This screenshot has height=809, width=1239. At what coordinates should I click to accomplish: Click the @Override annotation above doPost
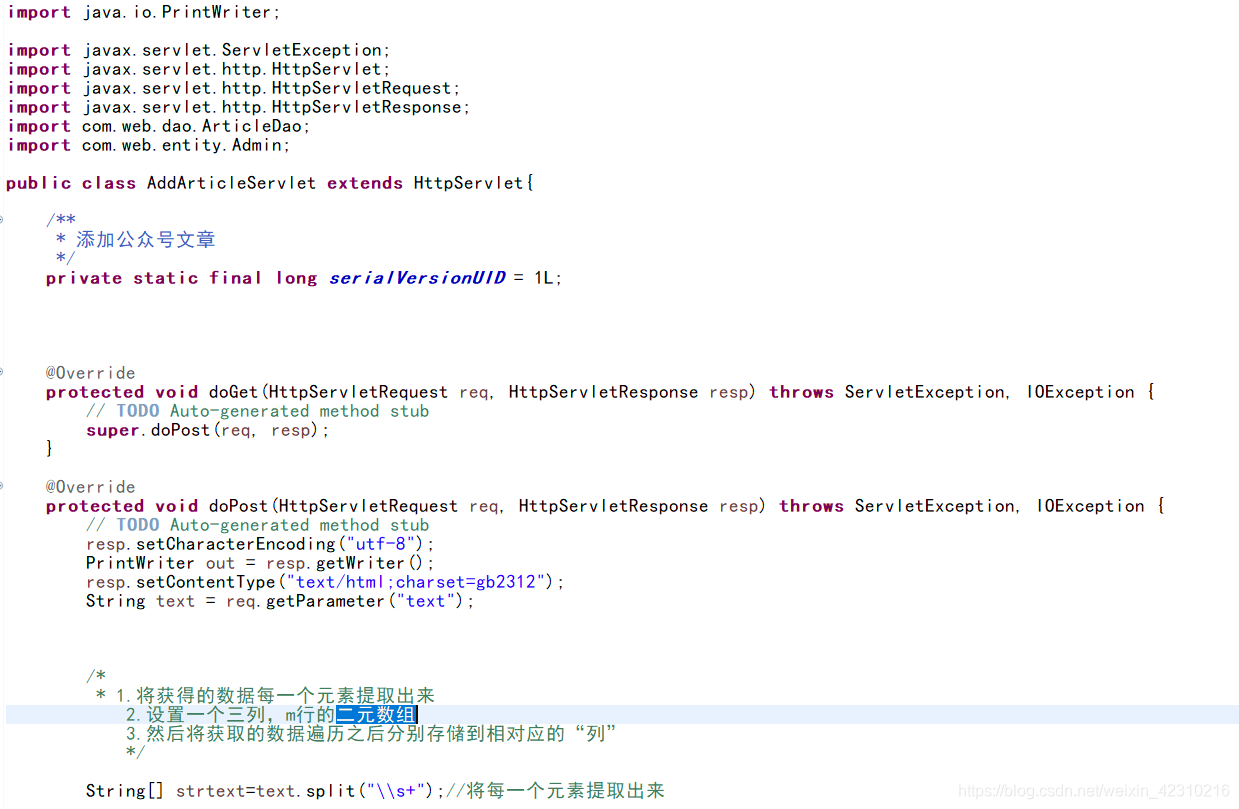[x=90, y=487]
